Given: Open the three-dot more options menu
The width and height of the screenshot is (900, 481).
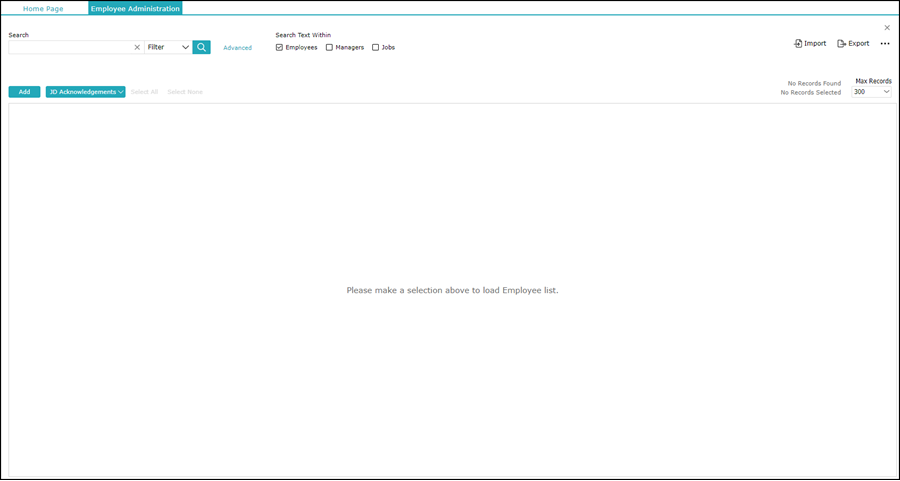Looking at the screenshot, I should click(x=885, y=44).
